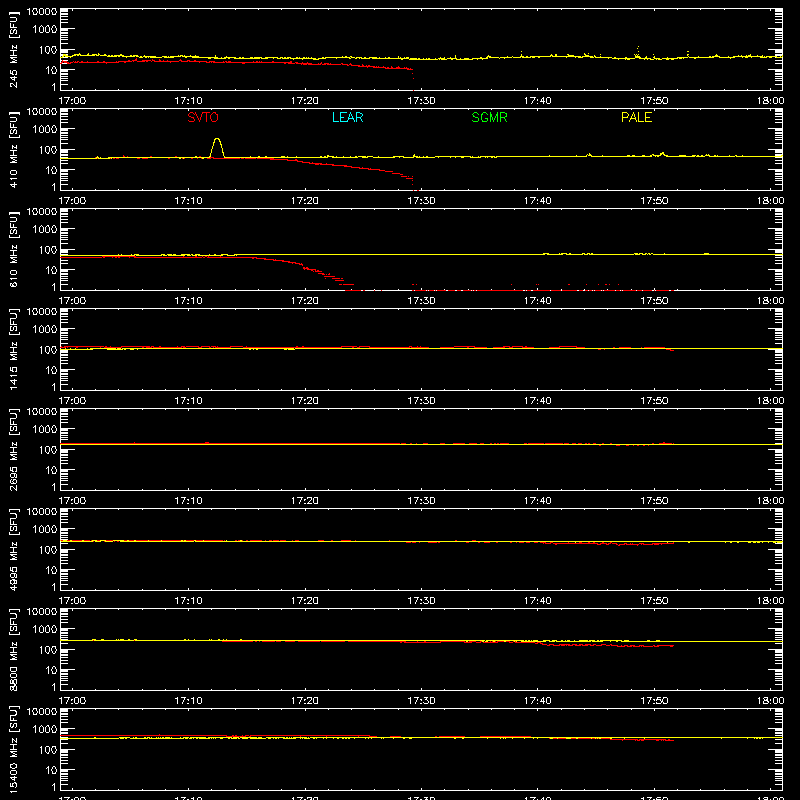Click 17:10 tick label under 245 MHz panel

click(188, 101)
